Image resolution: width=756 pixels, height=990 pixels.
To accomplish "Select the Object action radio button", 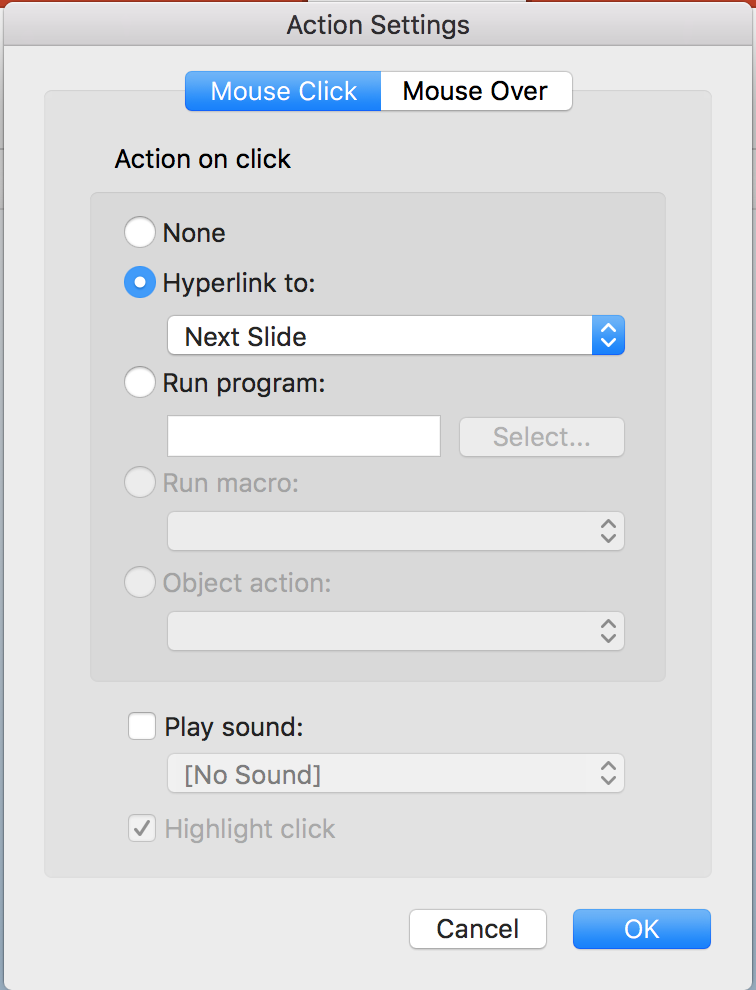I will pos(140,582).
